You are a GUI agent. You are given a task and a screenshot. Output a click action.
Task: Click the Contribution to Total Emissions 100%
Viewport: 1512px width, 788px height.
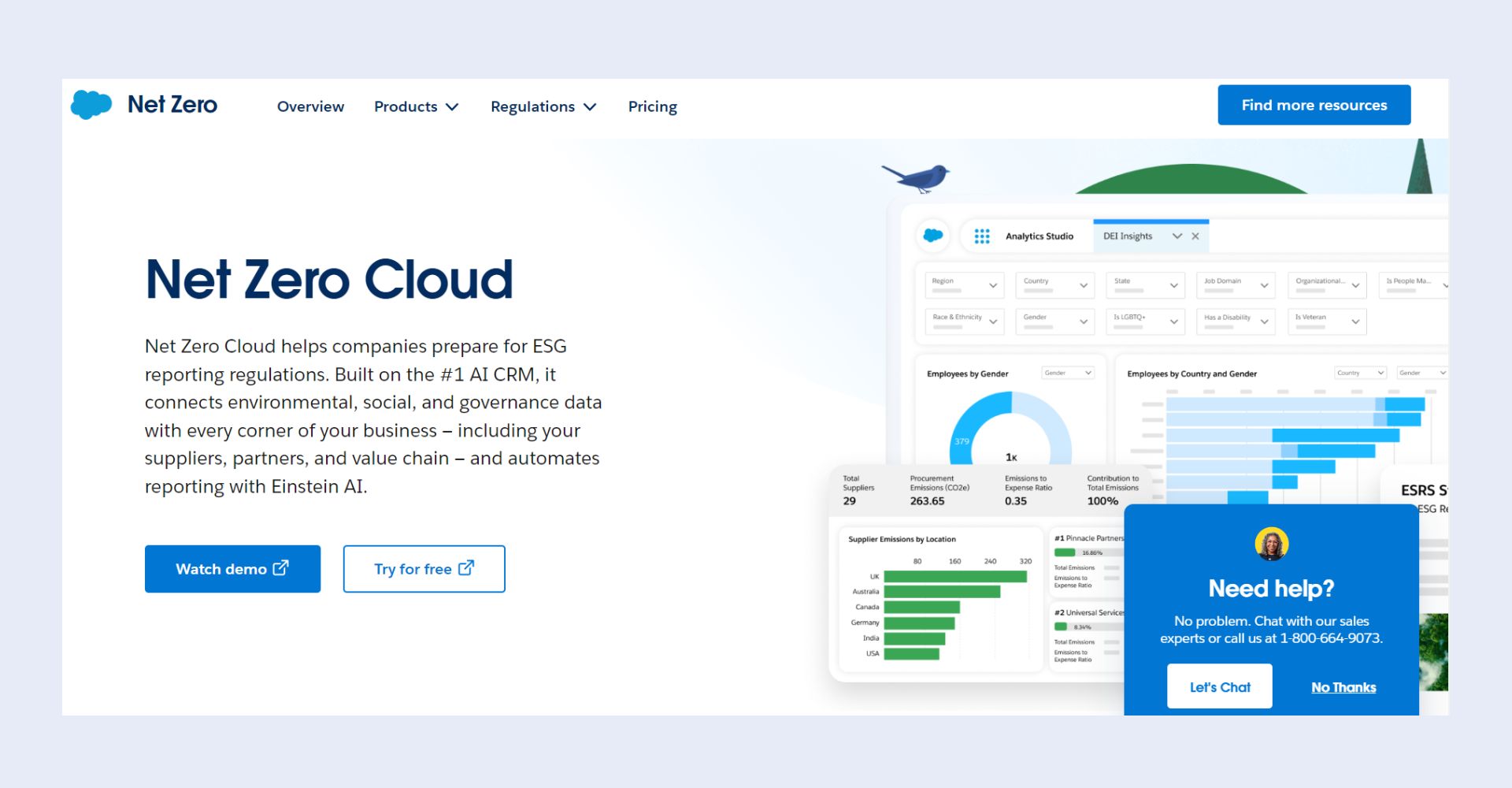[x=1102, y=501]
